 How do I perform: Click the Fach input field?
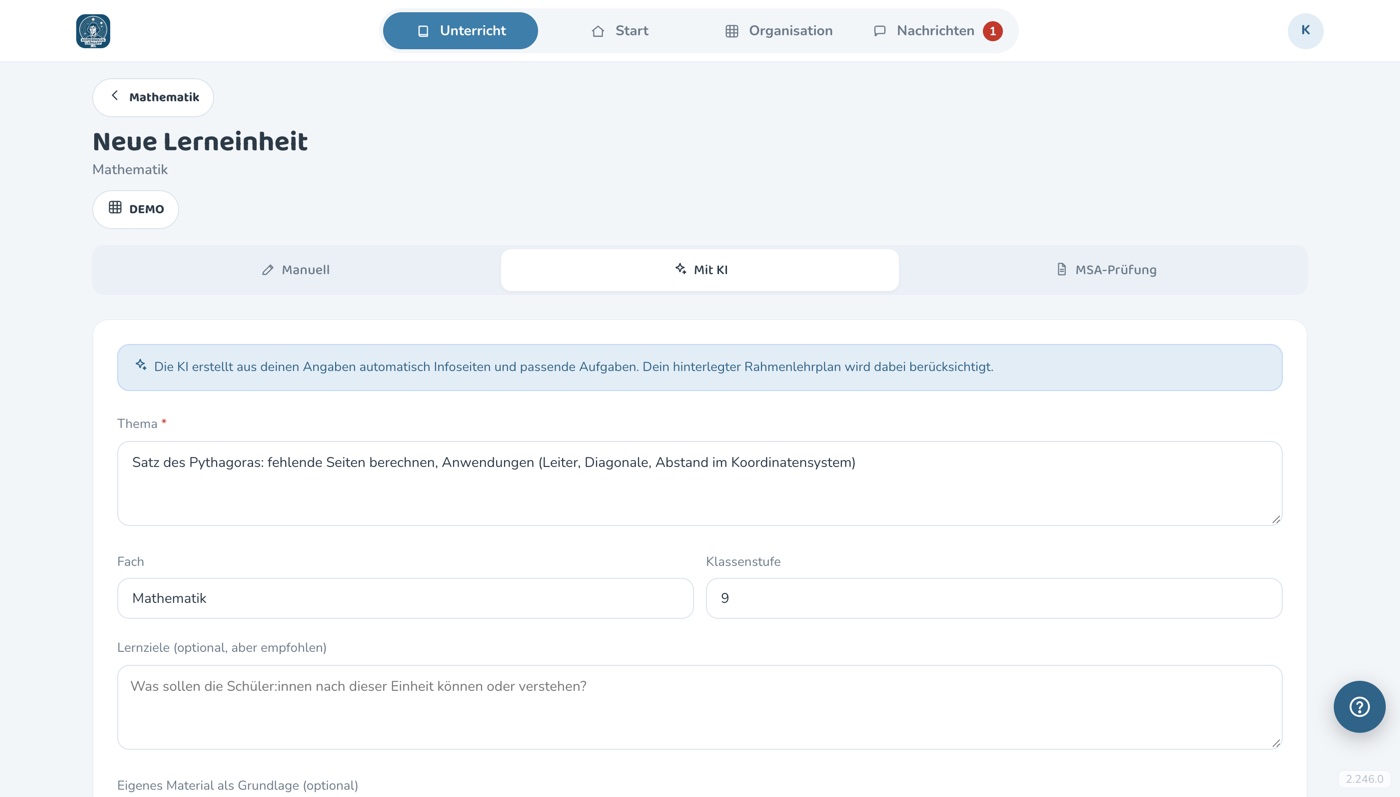tap(405, 598)
